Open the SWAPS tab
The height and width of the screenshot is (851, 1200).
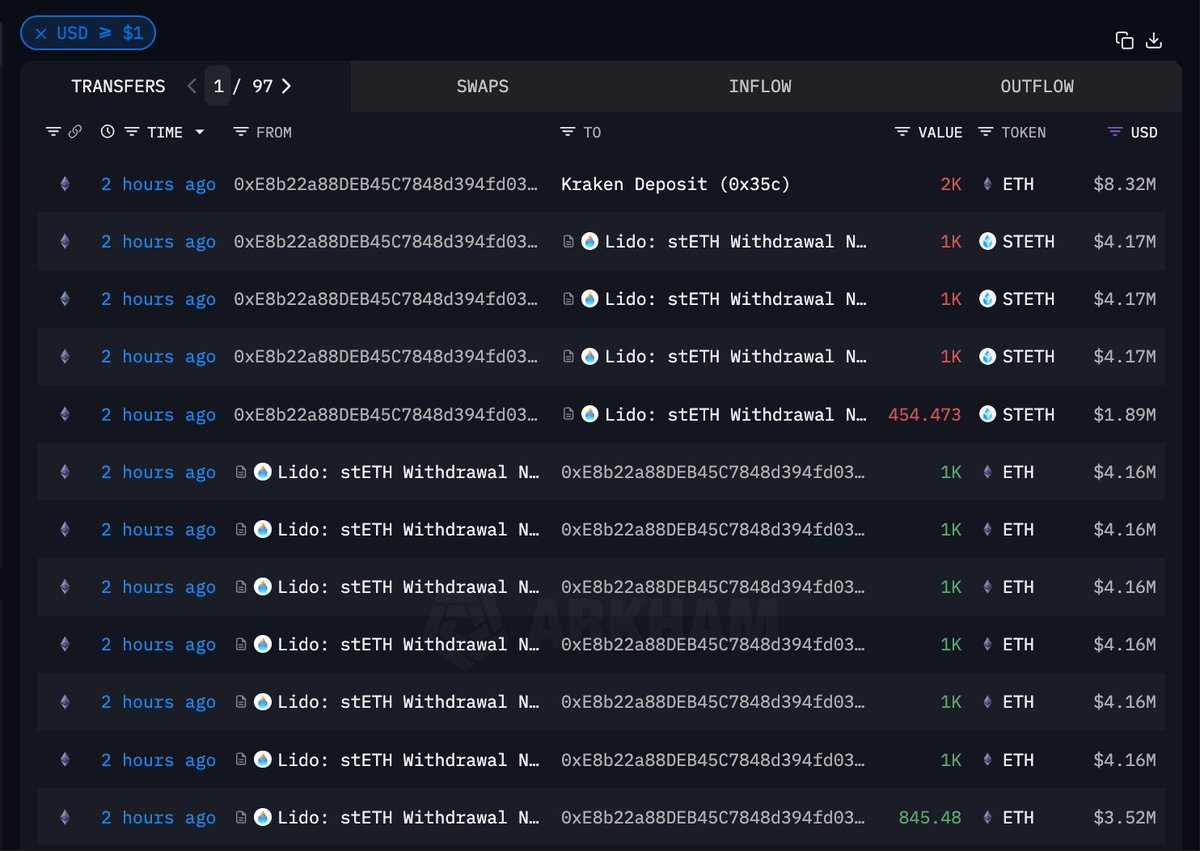(x=482, y=86)
